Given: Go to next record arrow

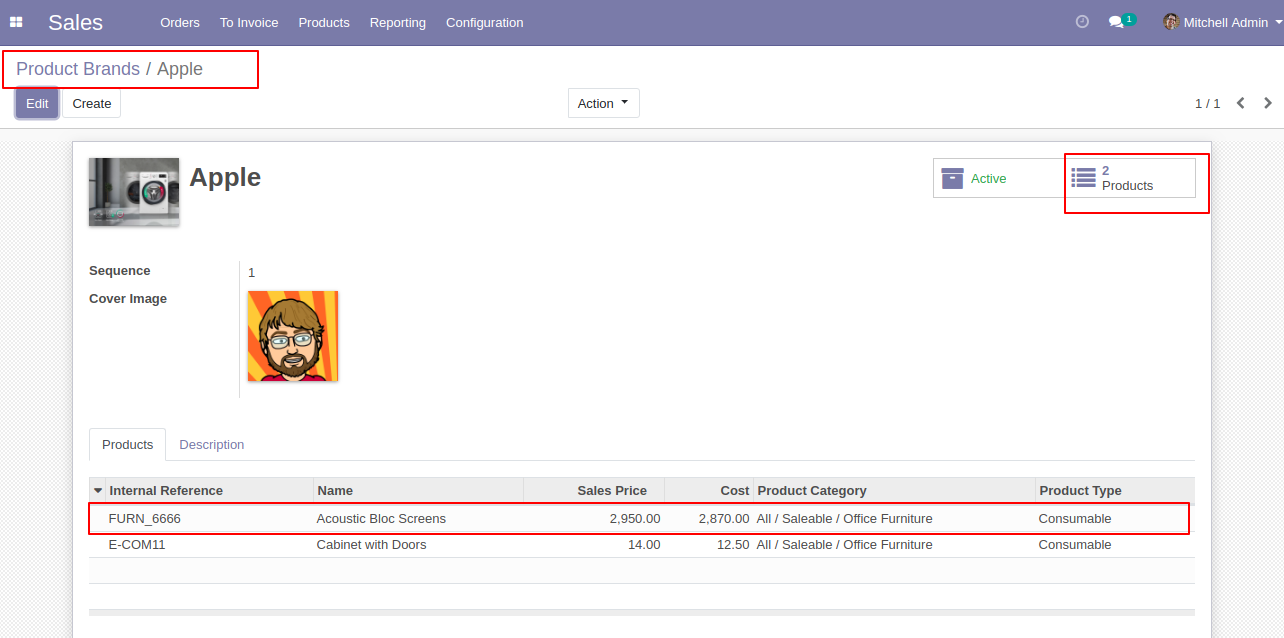Looking at the screenshot, I should click(x=1268, y=103).
